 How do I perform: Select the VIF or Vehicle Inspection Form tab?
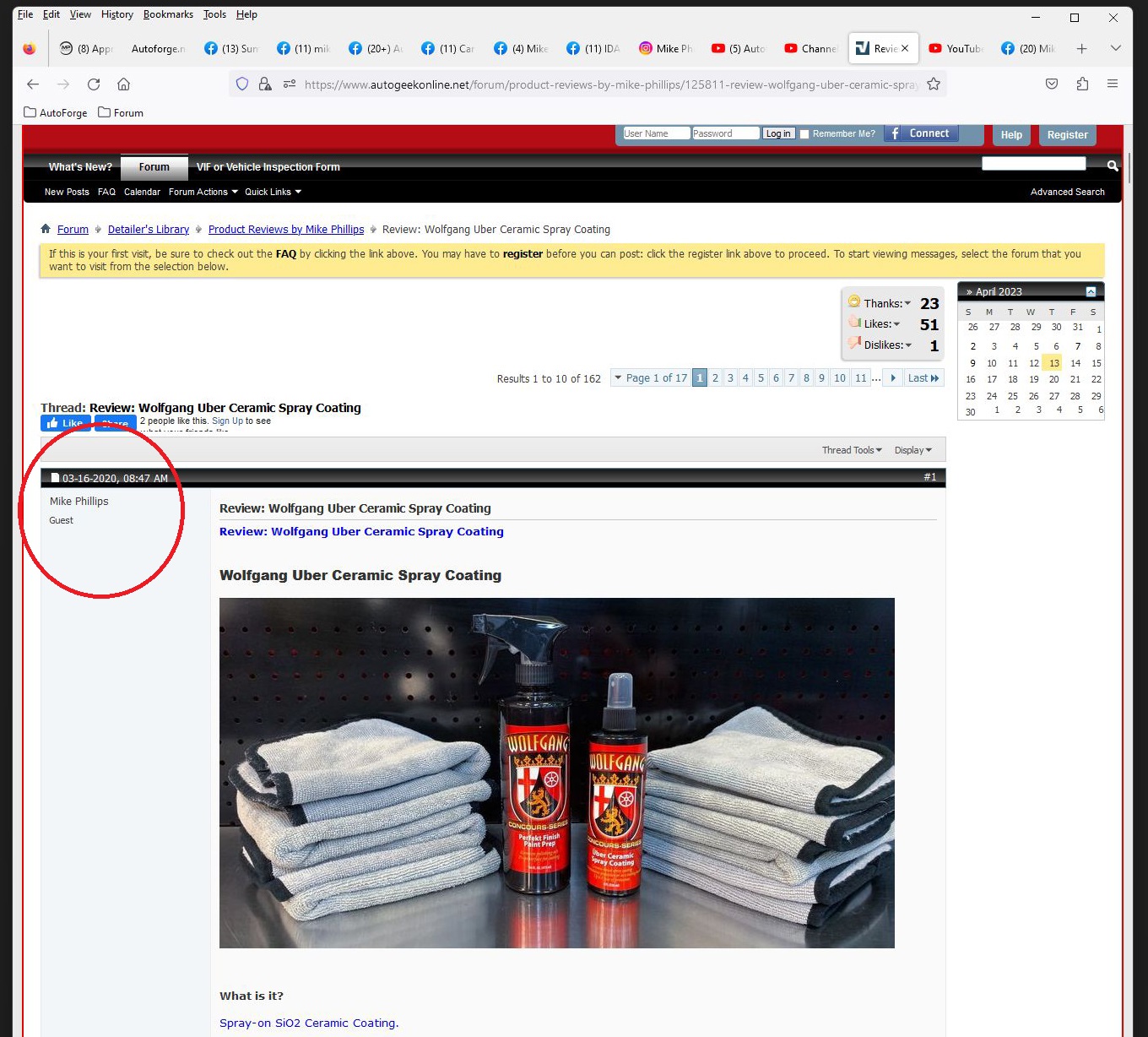(268, 167)
